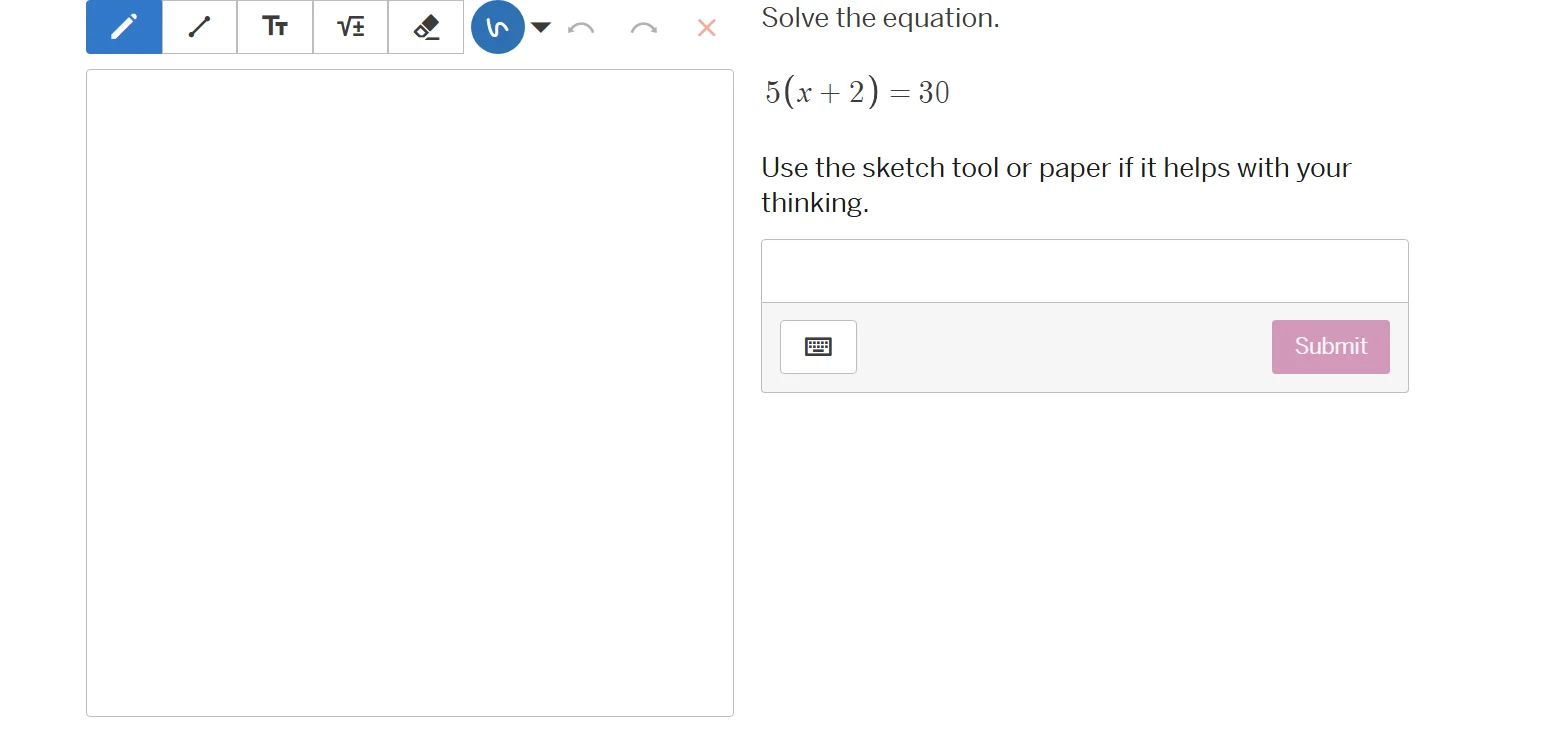Click the blue stroke color button
Image resolution: width=1547 pixels, height=744 pixels.
(498, 27)
